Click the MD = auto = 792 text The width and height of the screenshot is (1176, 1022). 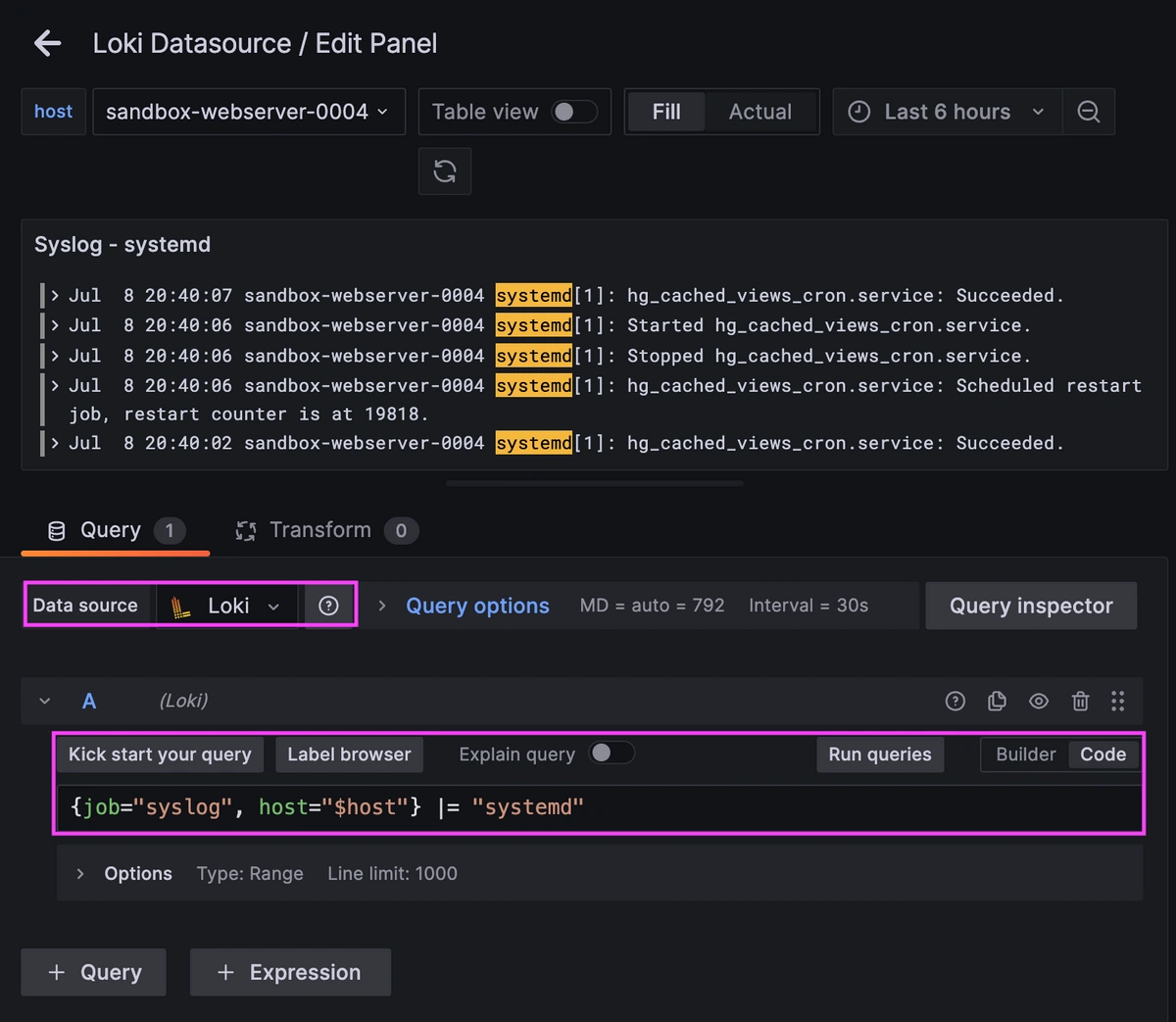[x=652, y=606]
